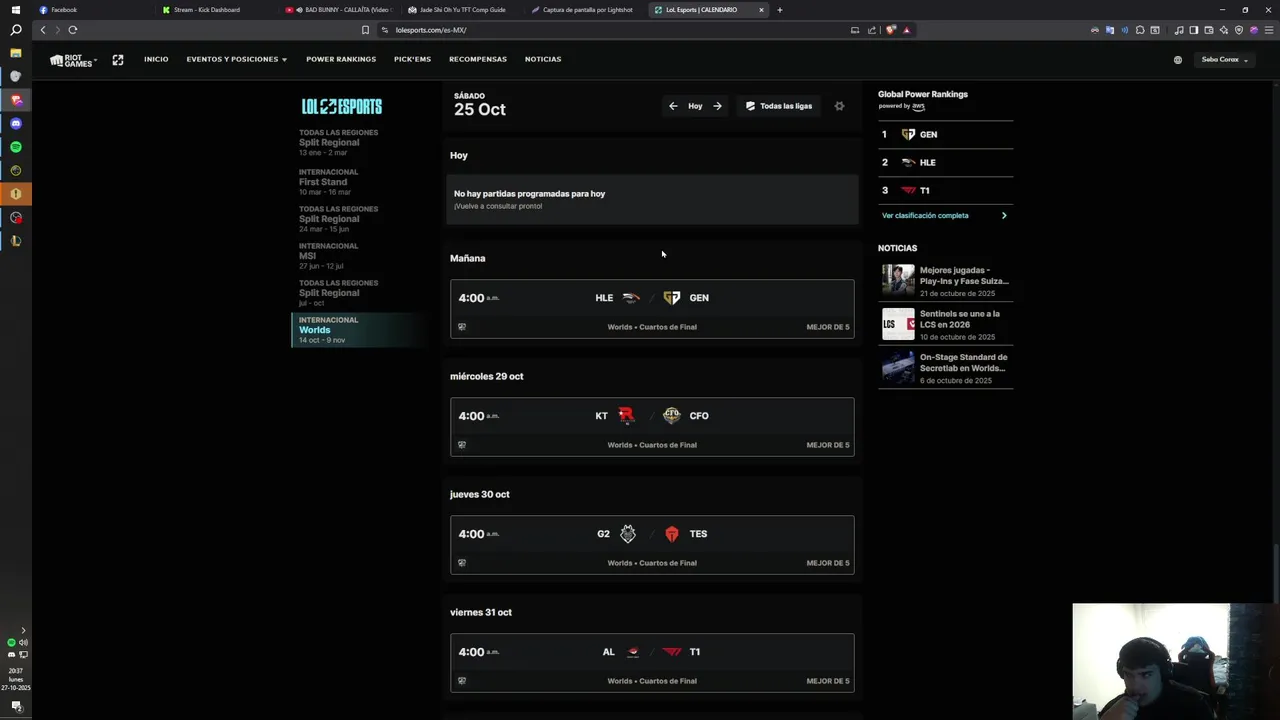Click the language globe icon
The height and width of the screenshot is (720, 1280).
click(1177, 60)
